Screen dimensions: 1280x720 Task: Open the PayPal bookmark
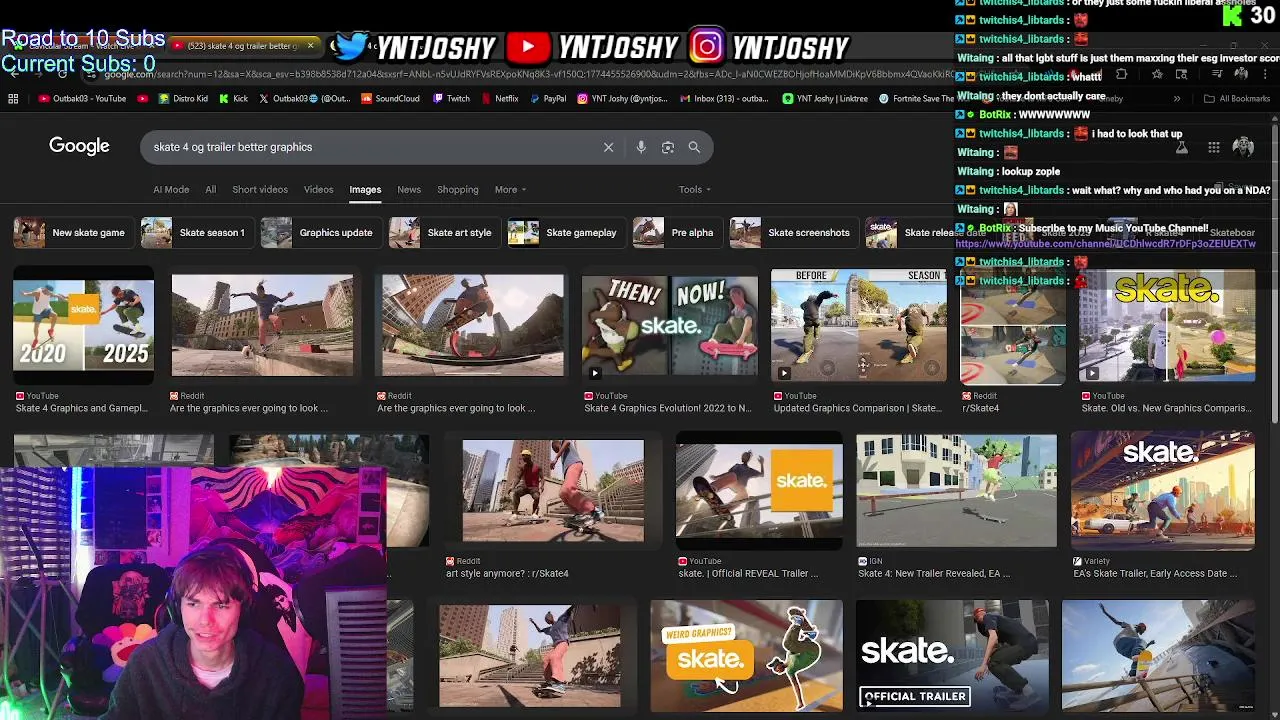point(547,99)
